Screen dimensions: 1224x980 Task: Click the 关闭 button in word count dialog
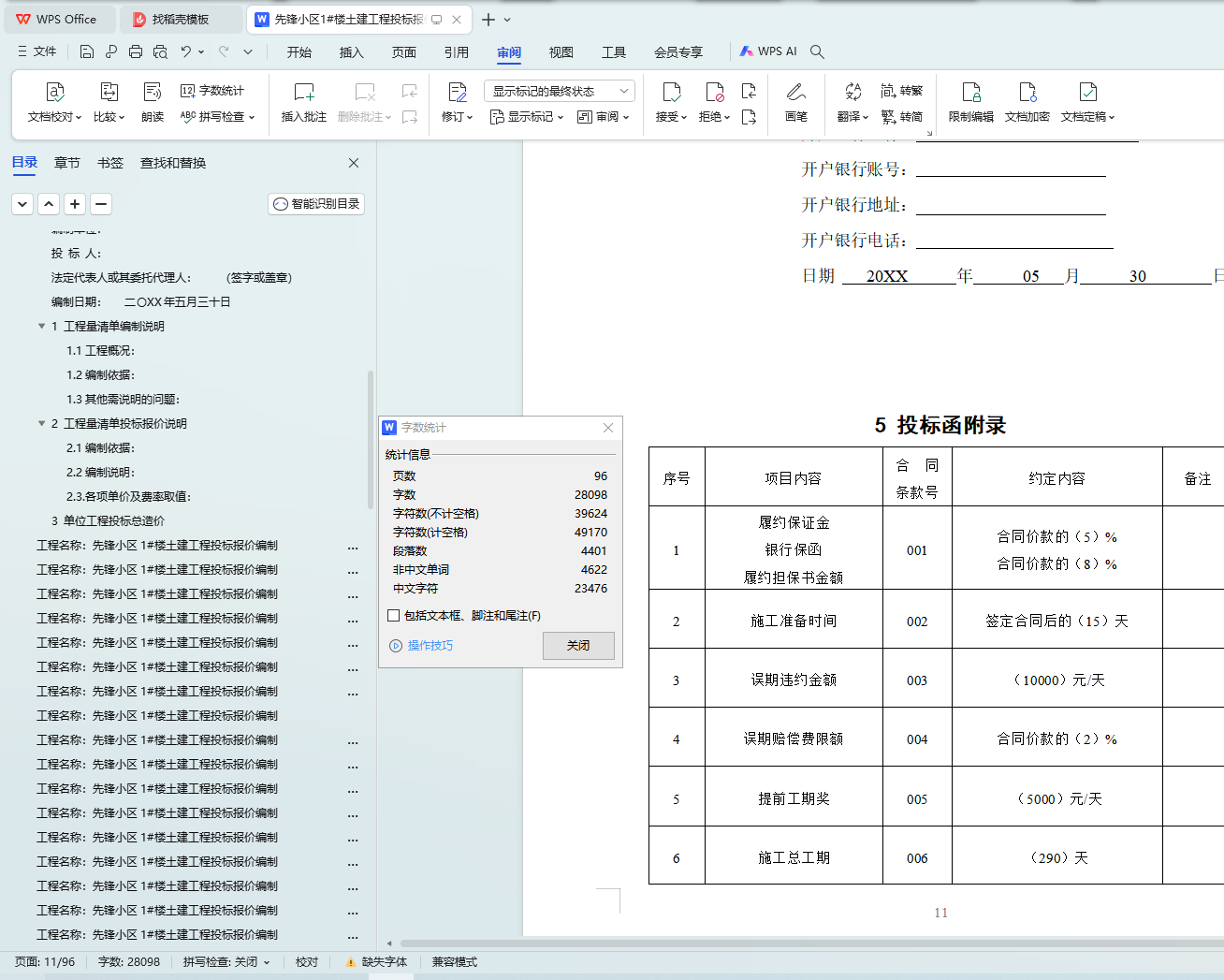(578, 646)
